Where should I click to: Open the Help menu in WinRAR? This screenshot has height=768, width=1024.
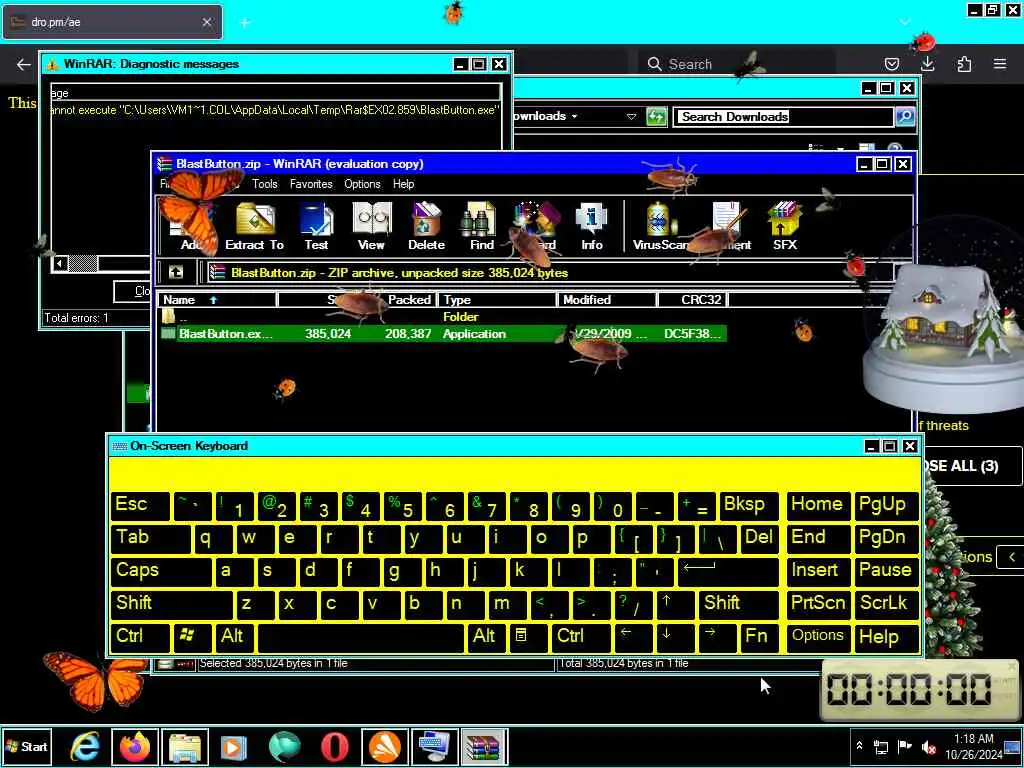click(x=404, y=184)
